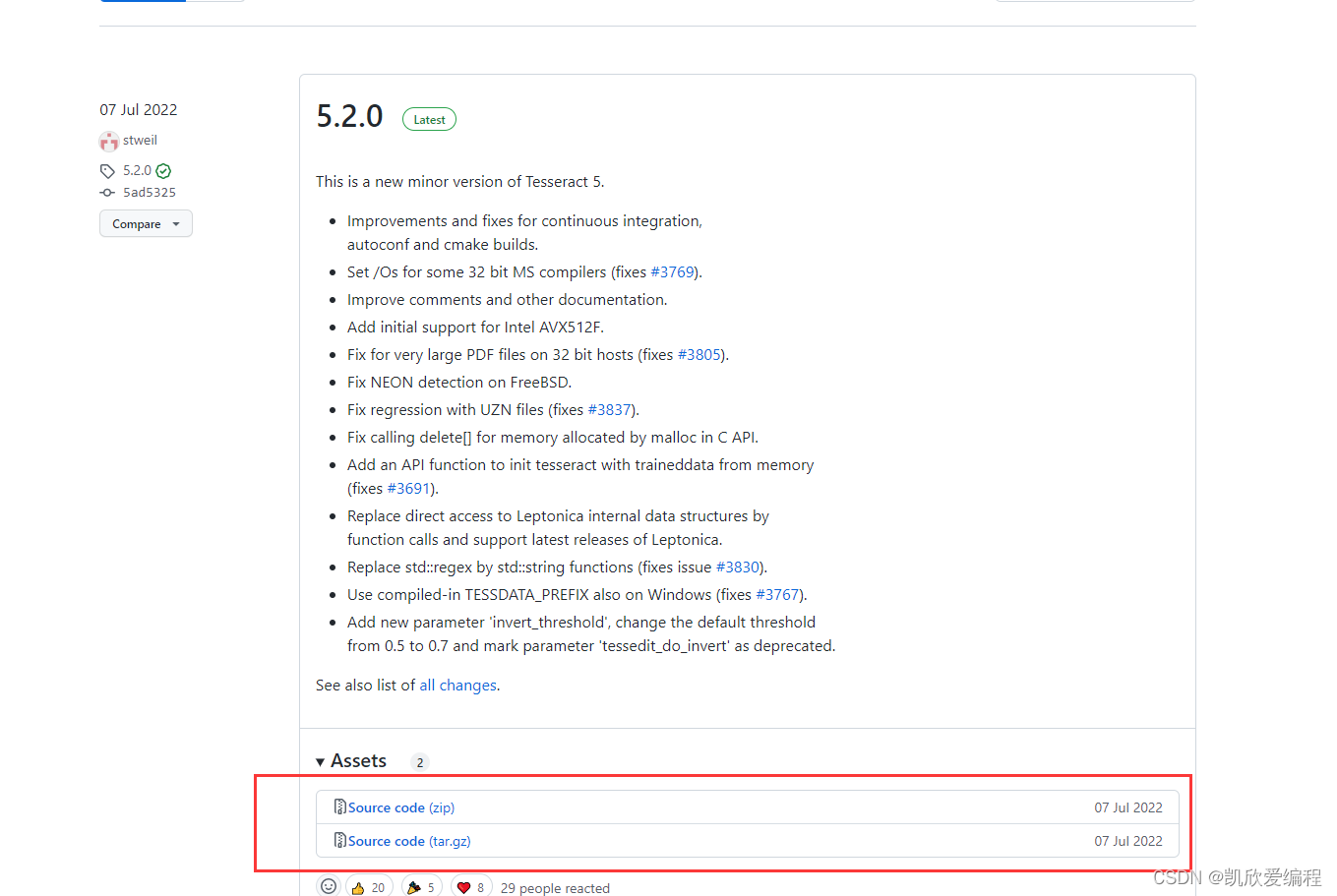Open the all changes link

pyautogui.click(x=457, y=686)
